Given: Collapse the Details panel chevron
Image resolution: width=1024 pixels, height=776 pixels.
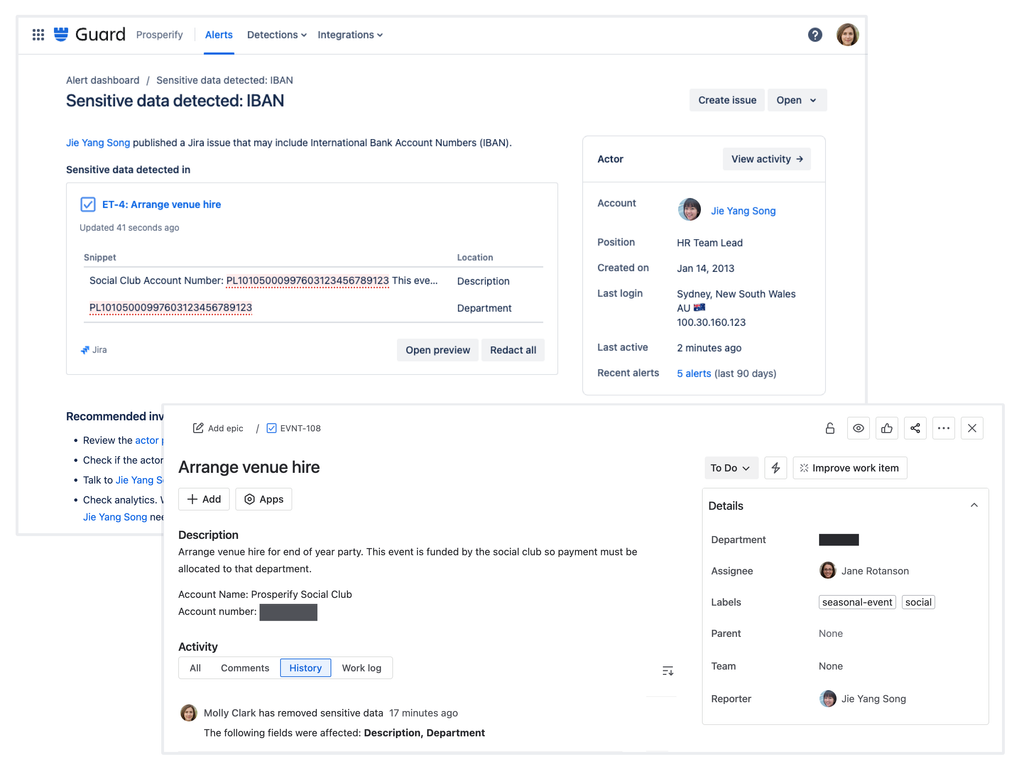Looking at the screenshot, I should (x=974, y=505).
